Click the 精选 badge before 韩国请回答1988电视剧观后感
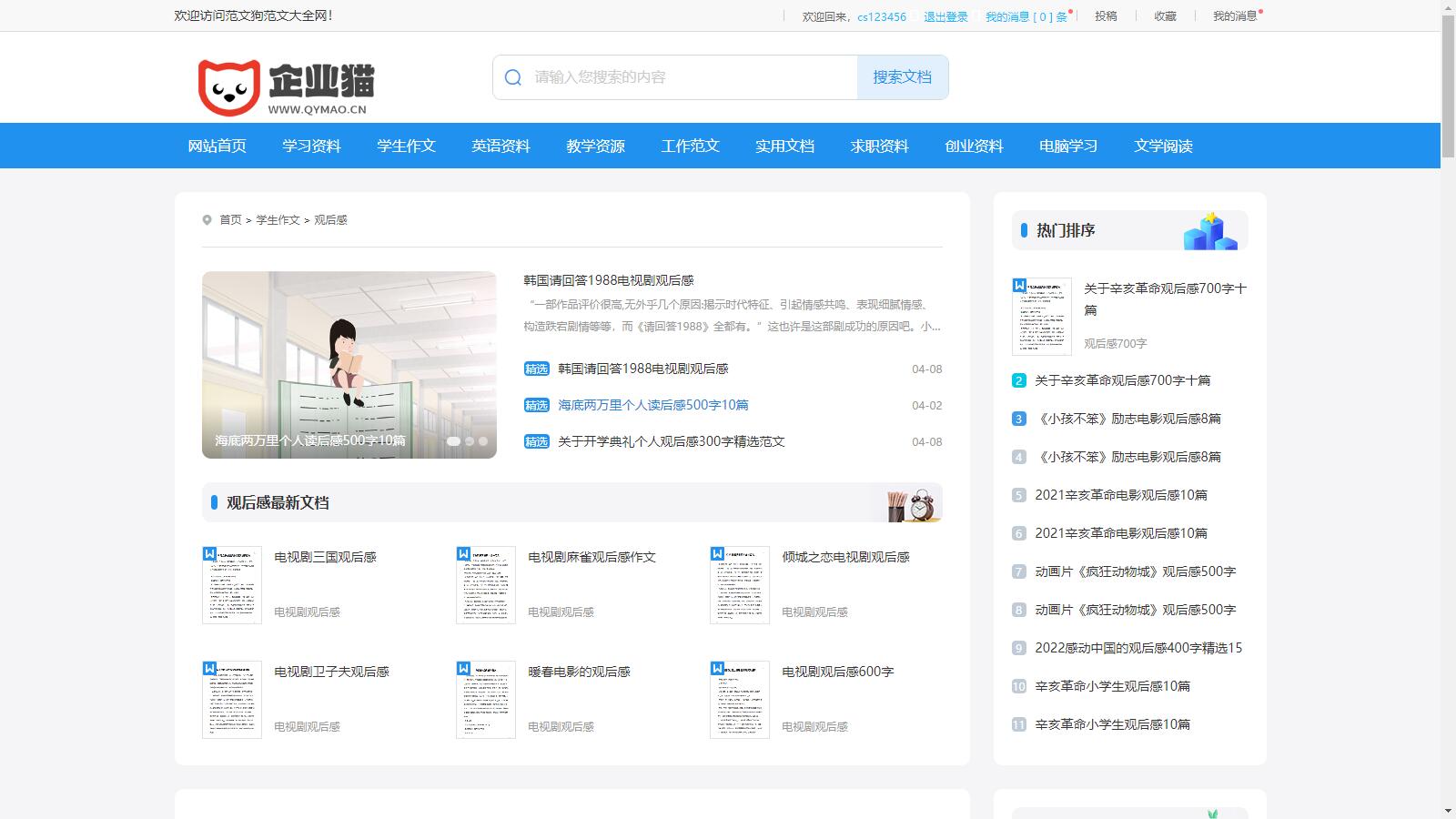The width and height of the screenshot is (1456, 819). point(536,369)
